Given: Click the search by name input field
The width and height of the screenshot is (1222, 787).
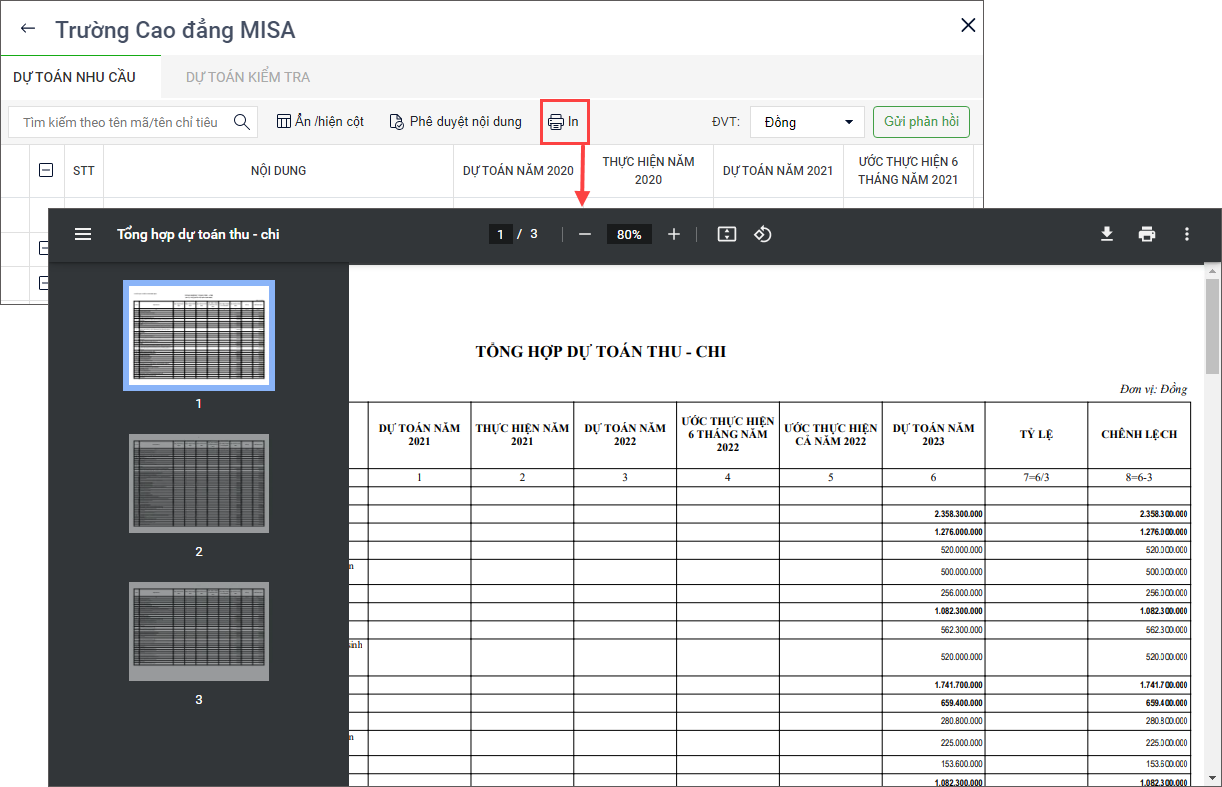Looking at the screenshot, I should (x=120, y=122).
